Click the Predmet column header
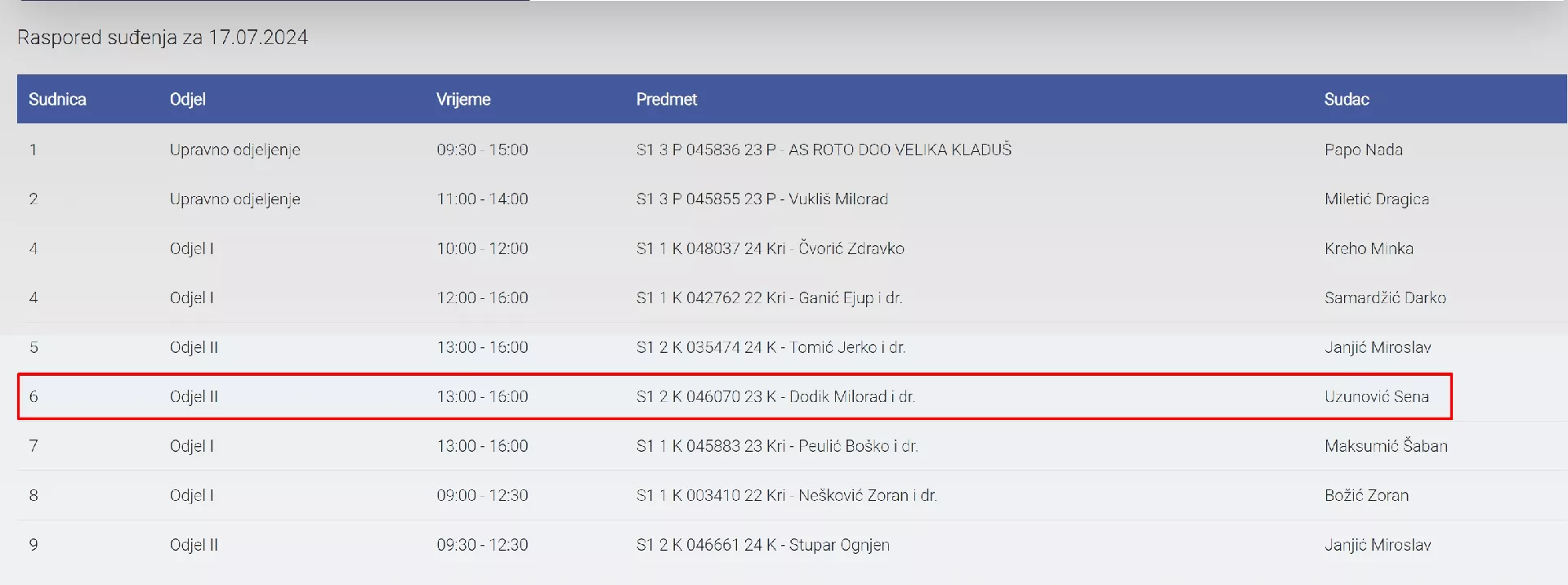 click(666, 100)
